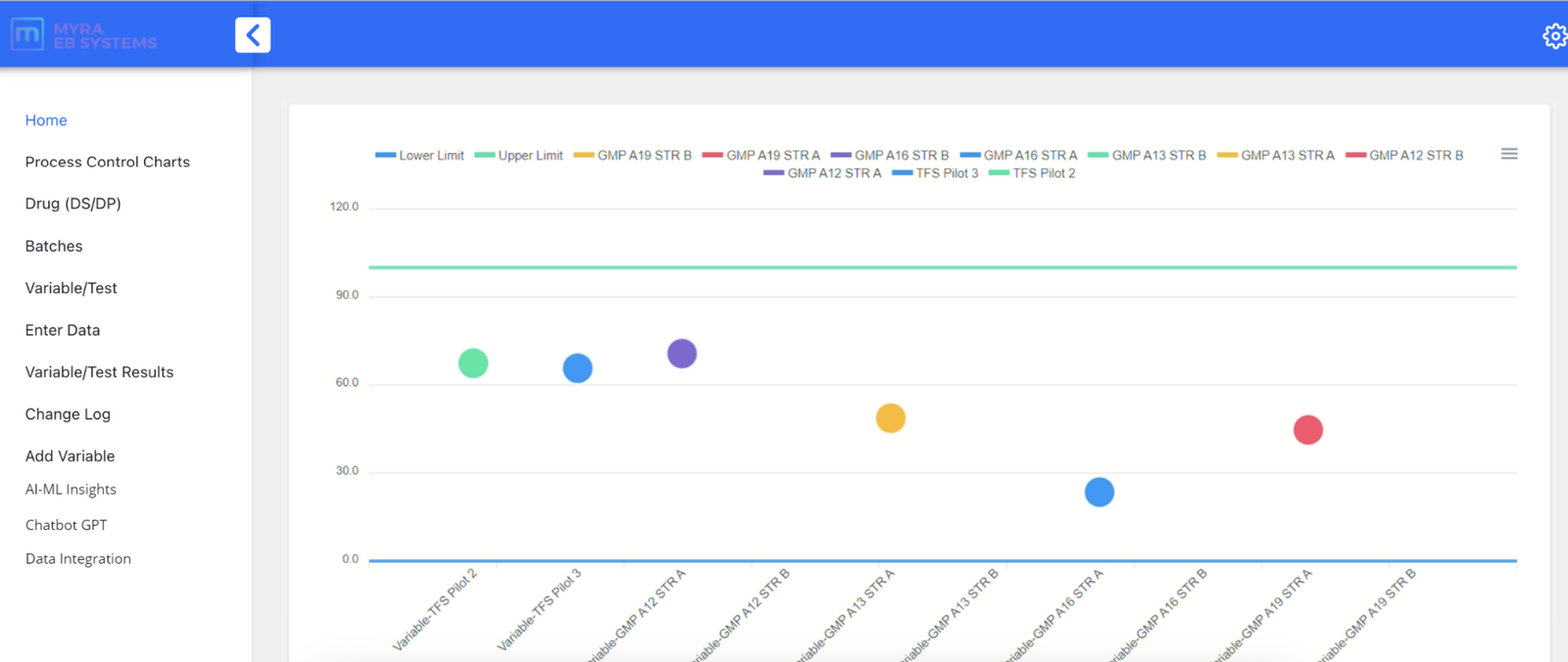Go to Home in sidebar
The width and height of the screenshot is (1568, 662).
(46, 120)
